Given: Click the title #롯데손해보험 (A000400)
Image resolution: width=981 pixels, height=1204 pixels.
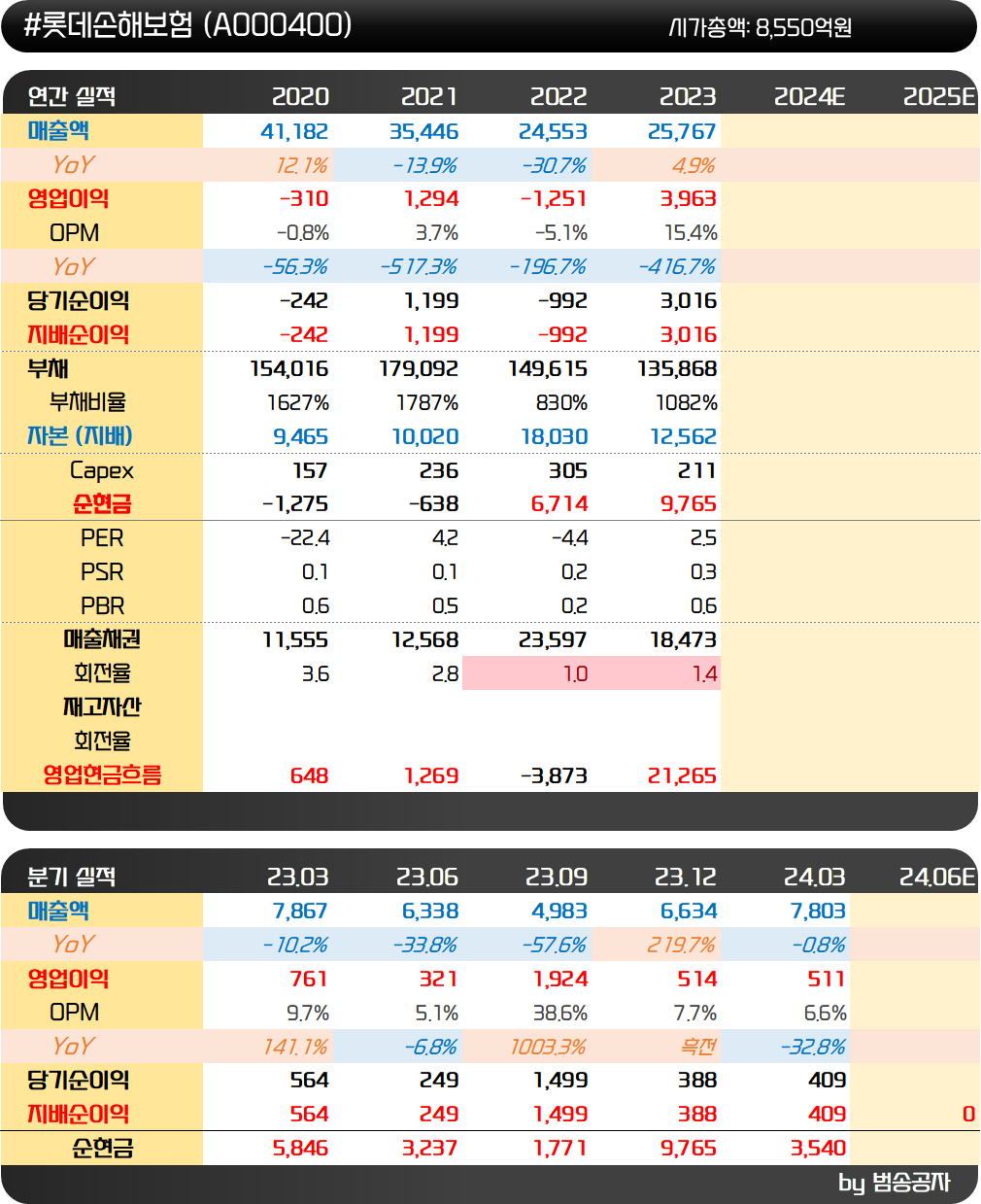Looking at the screenshot, I should [186, 25].
